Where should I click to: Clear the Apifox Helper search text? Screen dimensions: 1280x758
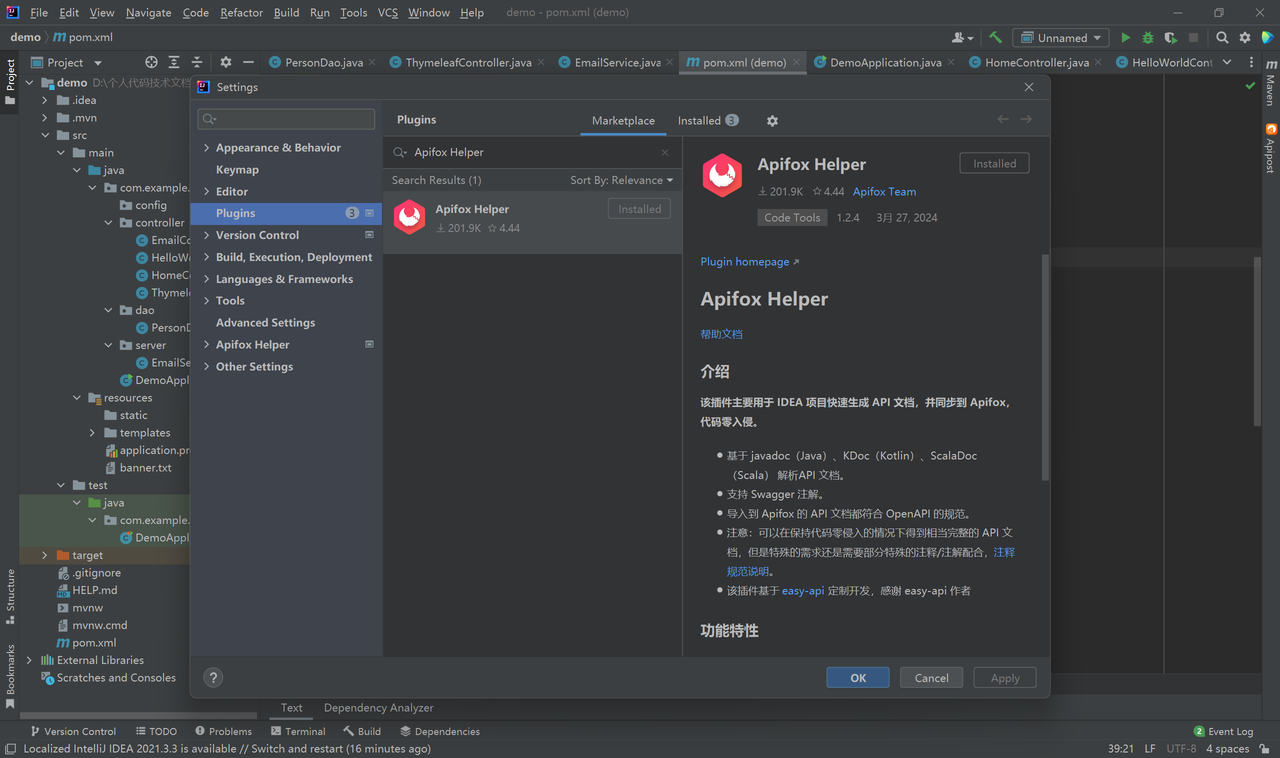(x=665, y=152)
